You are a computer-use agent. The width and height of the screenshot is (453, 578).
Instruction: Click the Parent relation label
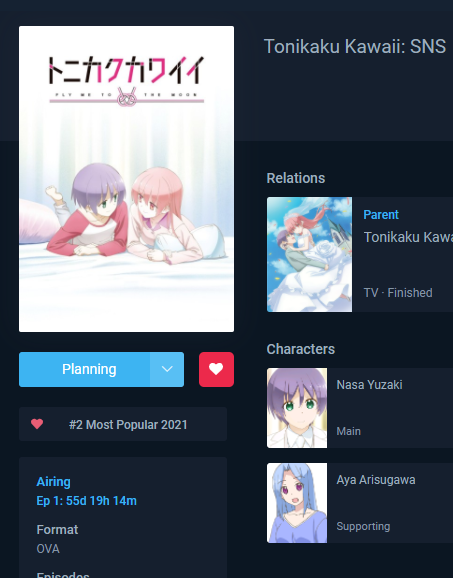coord(381,215)
